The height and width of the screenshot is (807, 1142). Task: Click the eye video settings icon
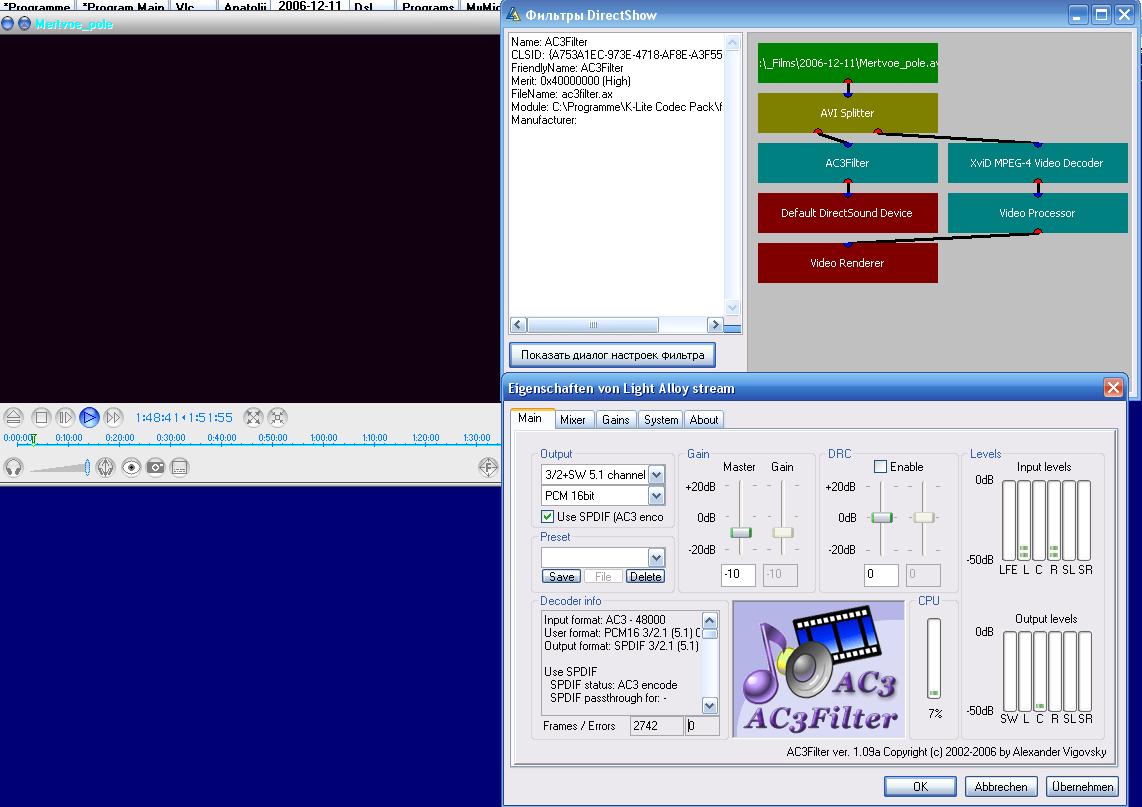[x=131, y=467]
